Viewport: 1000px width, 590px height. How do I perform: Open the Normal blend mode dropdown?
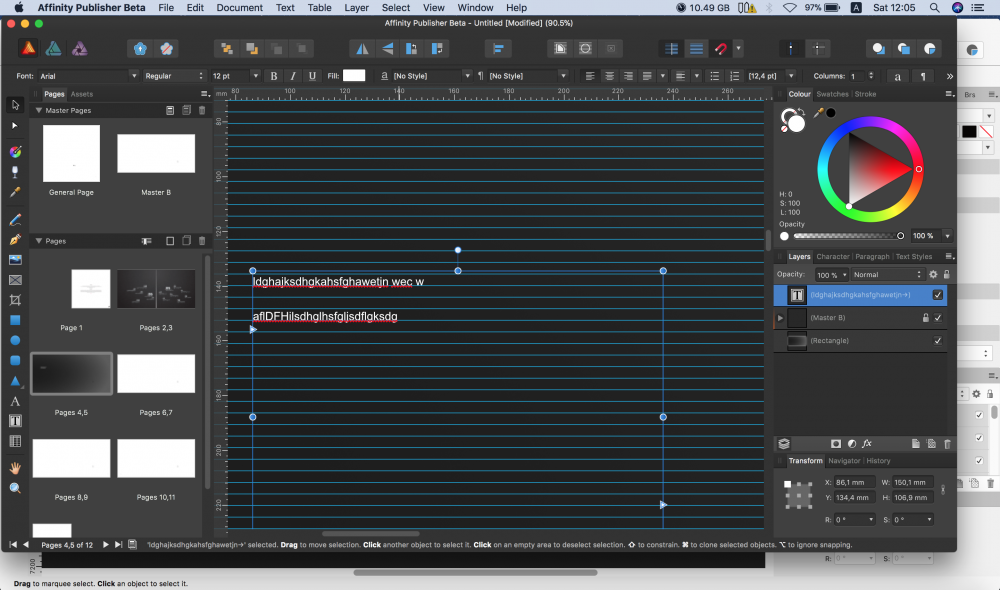click(x=887, y=274)
